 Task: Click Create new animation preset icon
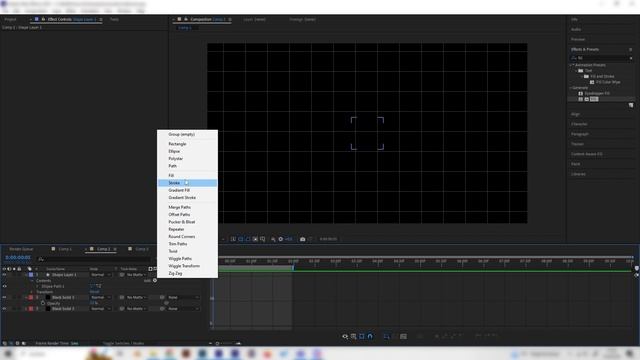click(x=631, y=105)
